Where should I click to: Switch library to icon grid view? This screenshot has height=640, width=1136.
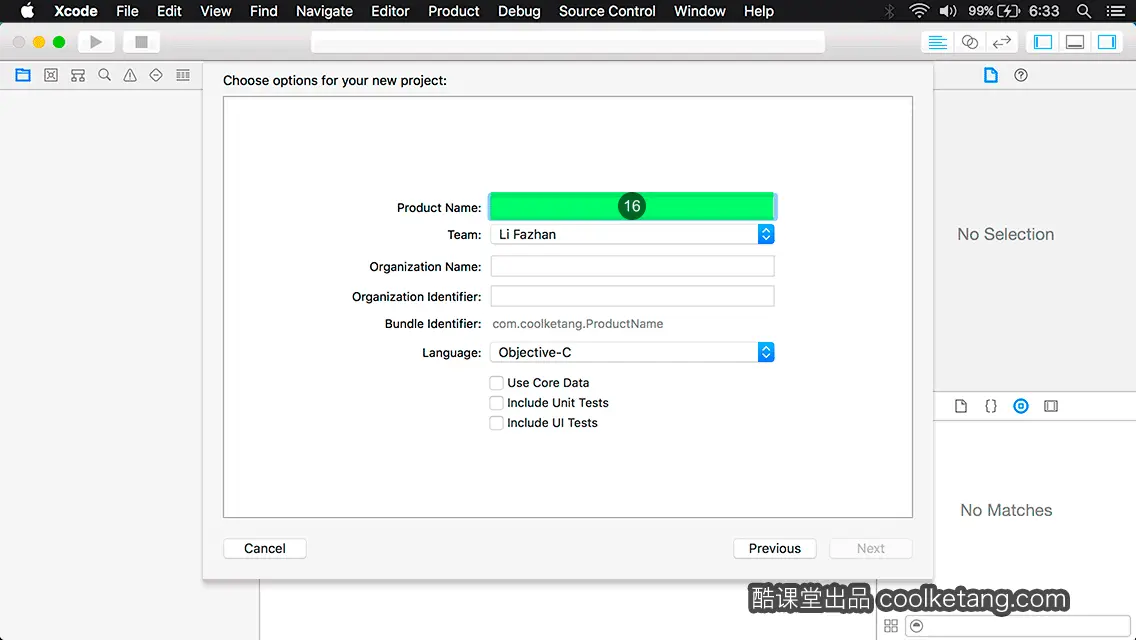pos(890,626)
